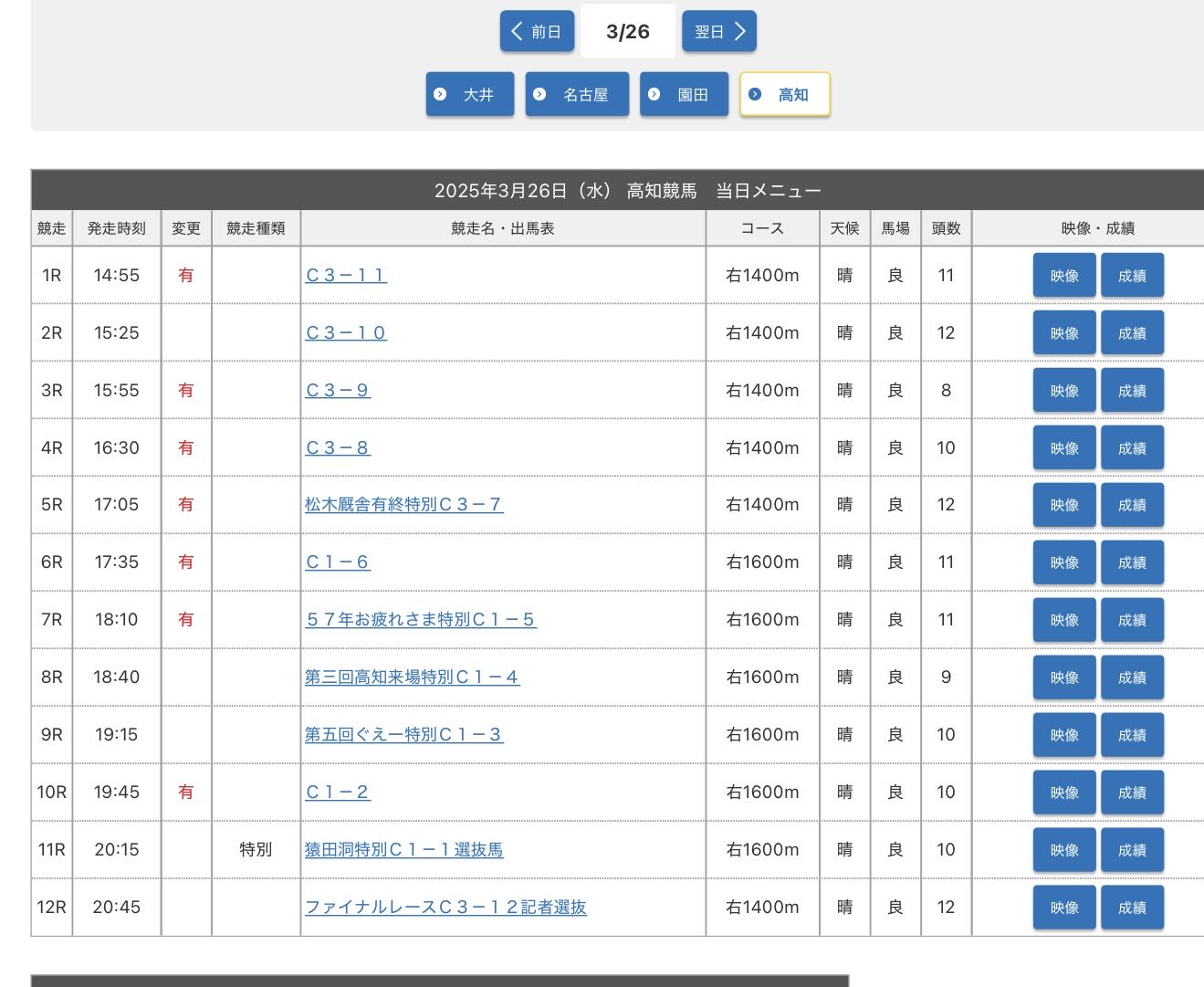Open the C3-9 race entry link
The height and width of the screenshot is (987, 1204).
pyautogui.click(x=338, y=390)
